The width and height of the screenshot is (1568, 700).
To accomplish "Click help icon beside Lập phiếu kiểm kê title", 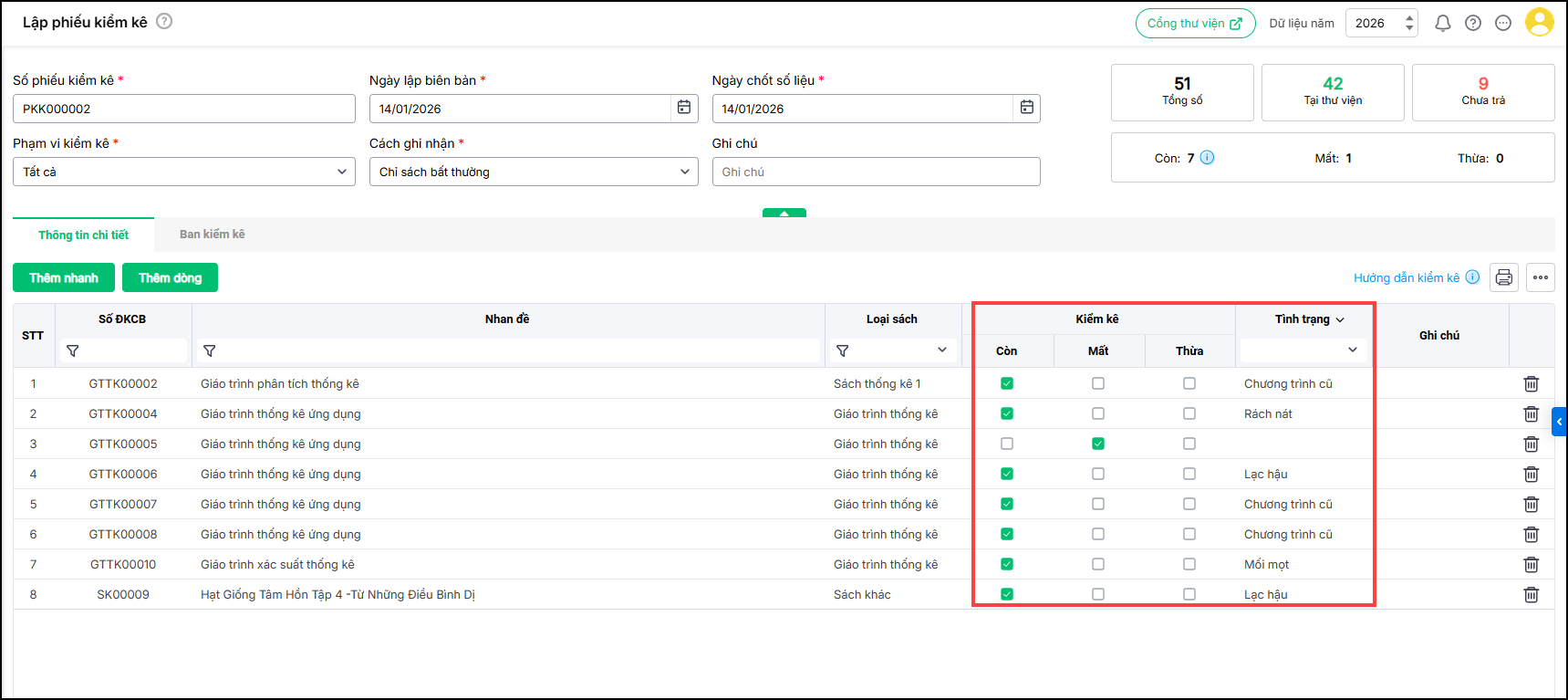I will click(164, 21).
